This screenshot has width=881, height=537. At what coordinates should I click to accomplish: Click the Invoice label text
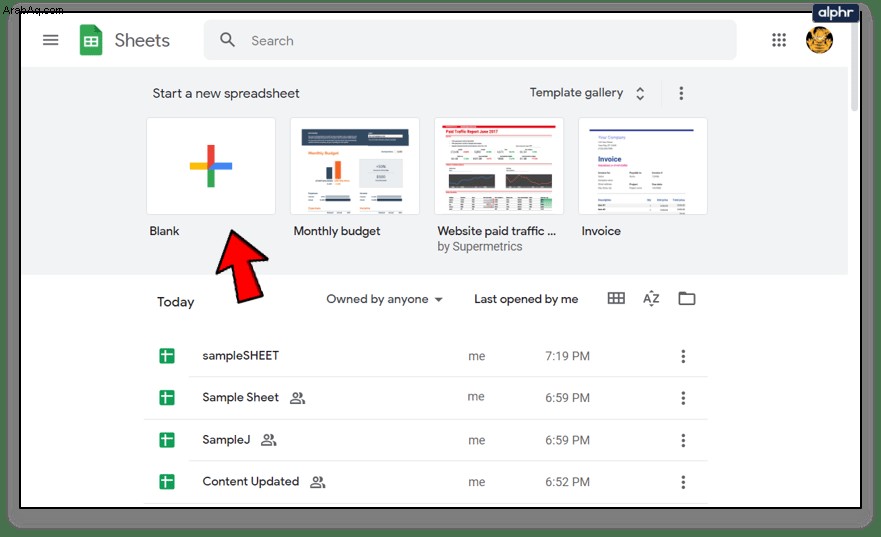601,231
